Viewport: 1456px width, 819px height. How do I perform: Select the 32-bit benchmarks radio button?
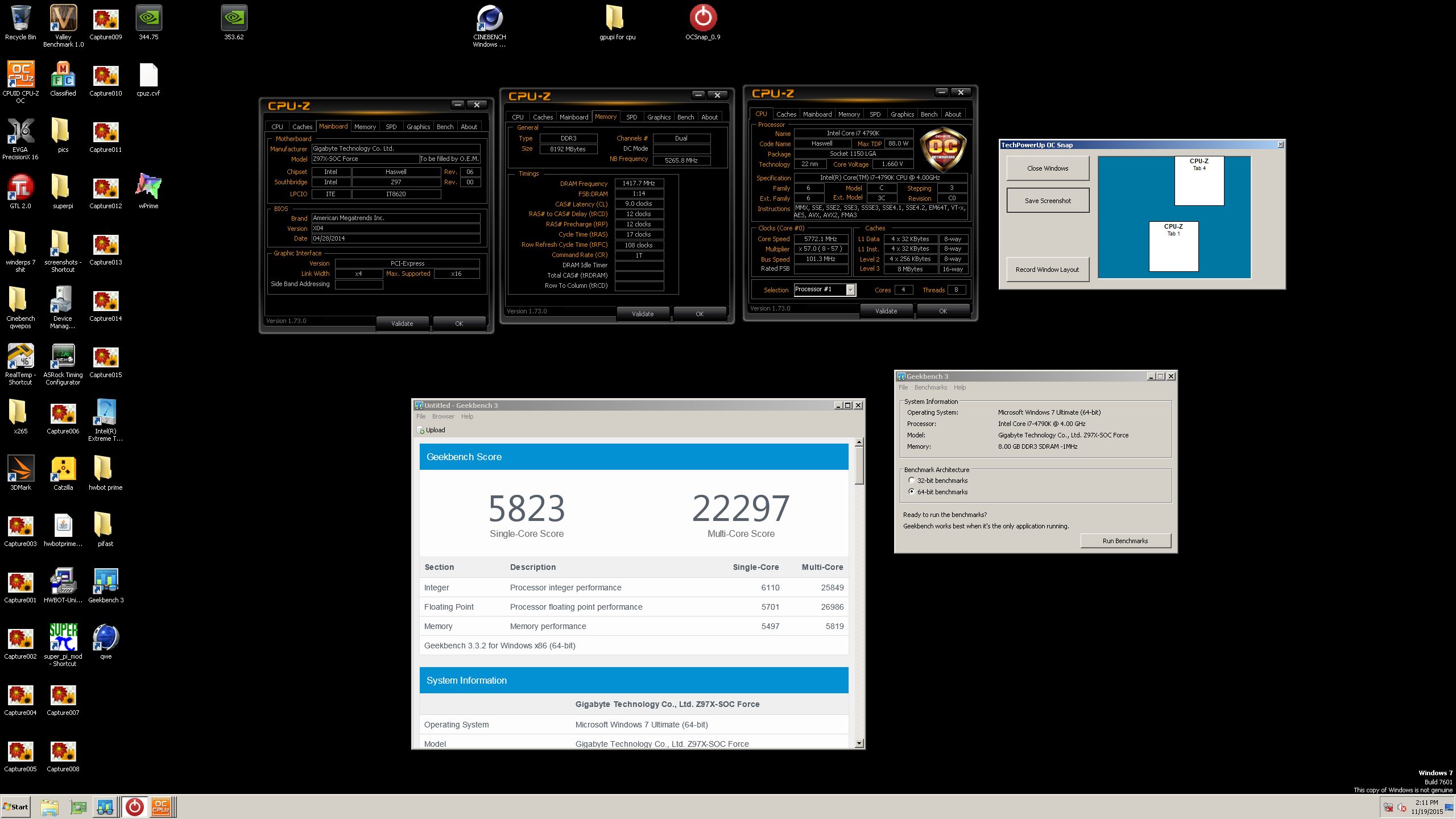[912, 481]
